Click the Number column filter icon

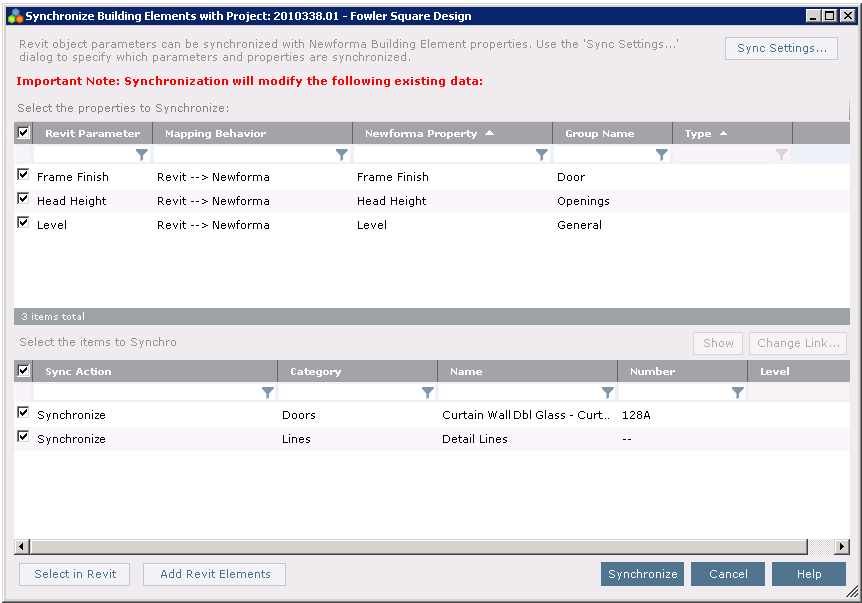738,392
